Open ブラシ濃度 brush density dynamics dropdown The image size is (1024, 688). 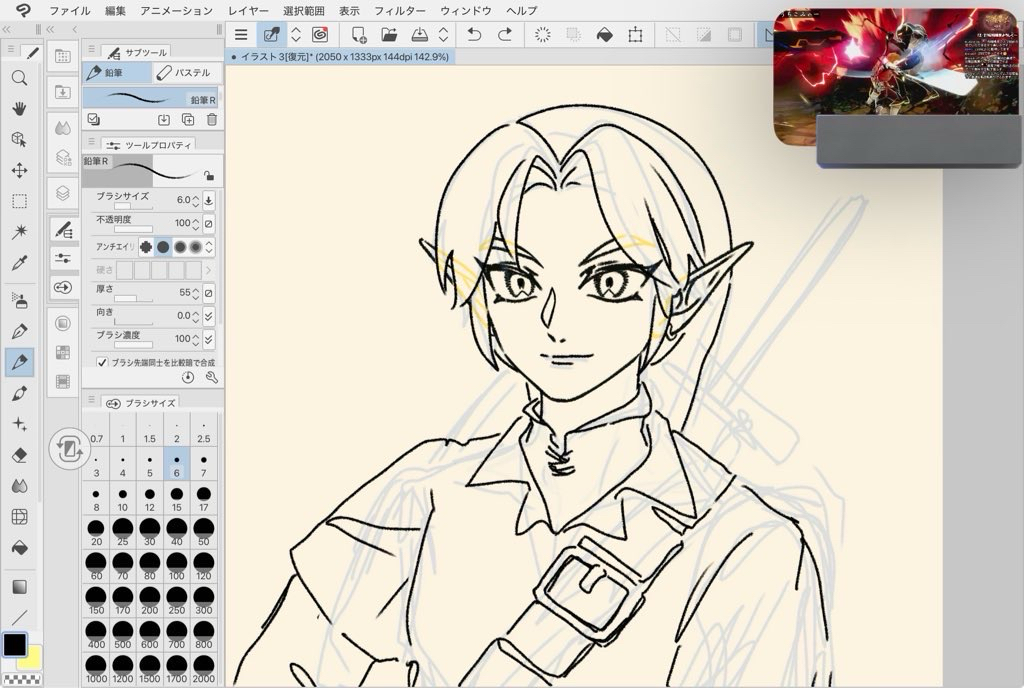coord(208,339)
